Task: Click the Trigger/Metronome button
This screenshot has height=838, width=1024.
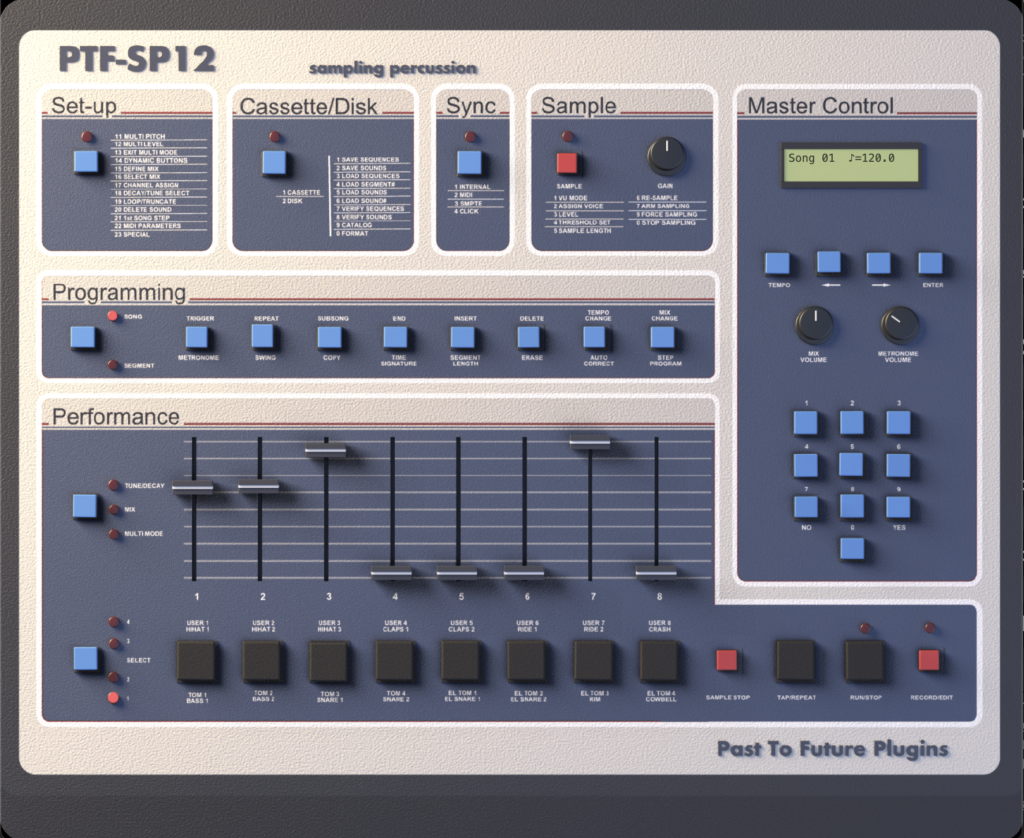Action: 197,338
